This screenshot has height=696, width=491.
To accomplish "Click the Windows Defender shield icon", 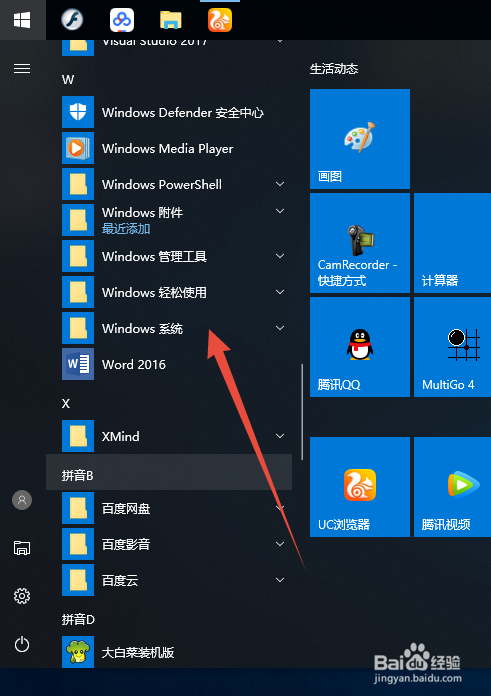I will 78,112.
